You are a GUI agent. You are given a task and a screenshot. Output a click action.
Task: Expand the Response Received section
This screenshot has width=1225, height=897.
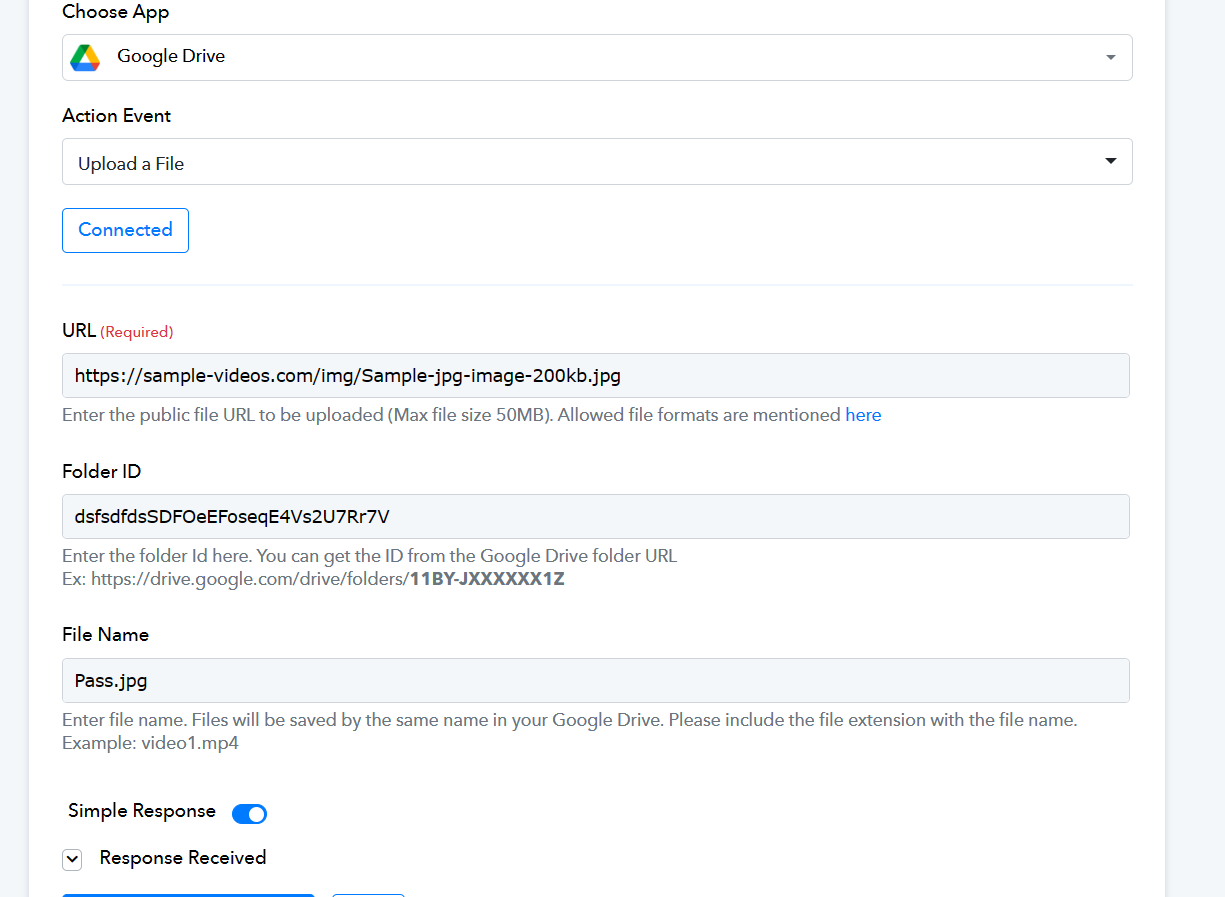[x=72, y=859]
